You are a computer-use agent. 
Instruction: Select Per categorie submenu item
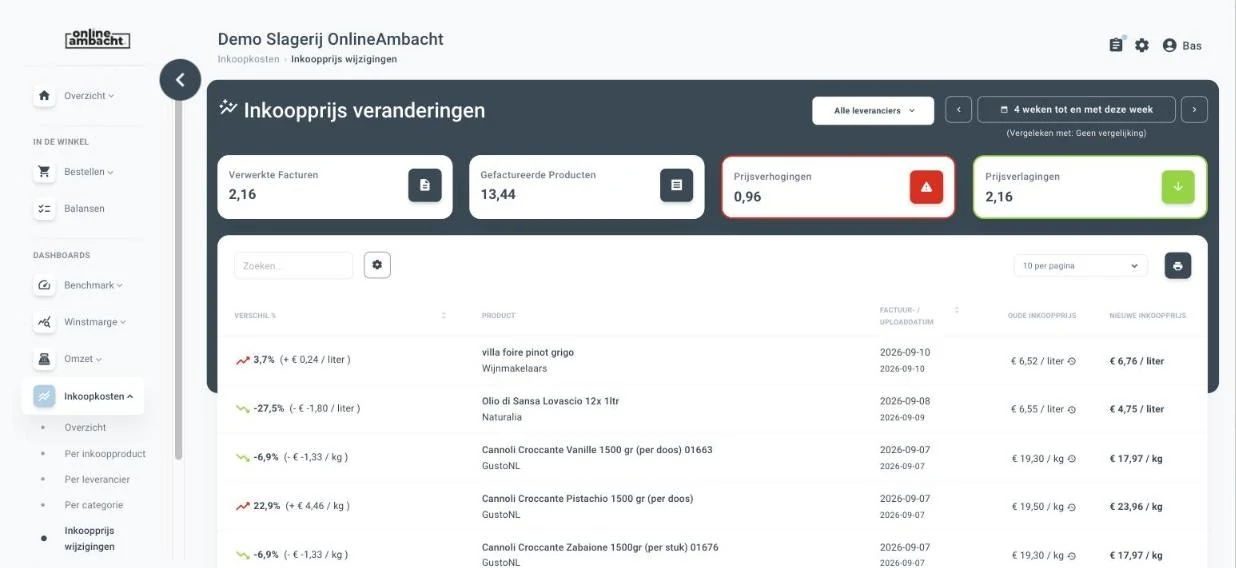tap(94, 505)
